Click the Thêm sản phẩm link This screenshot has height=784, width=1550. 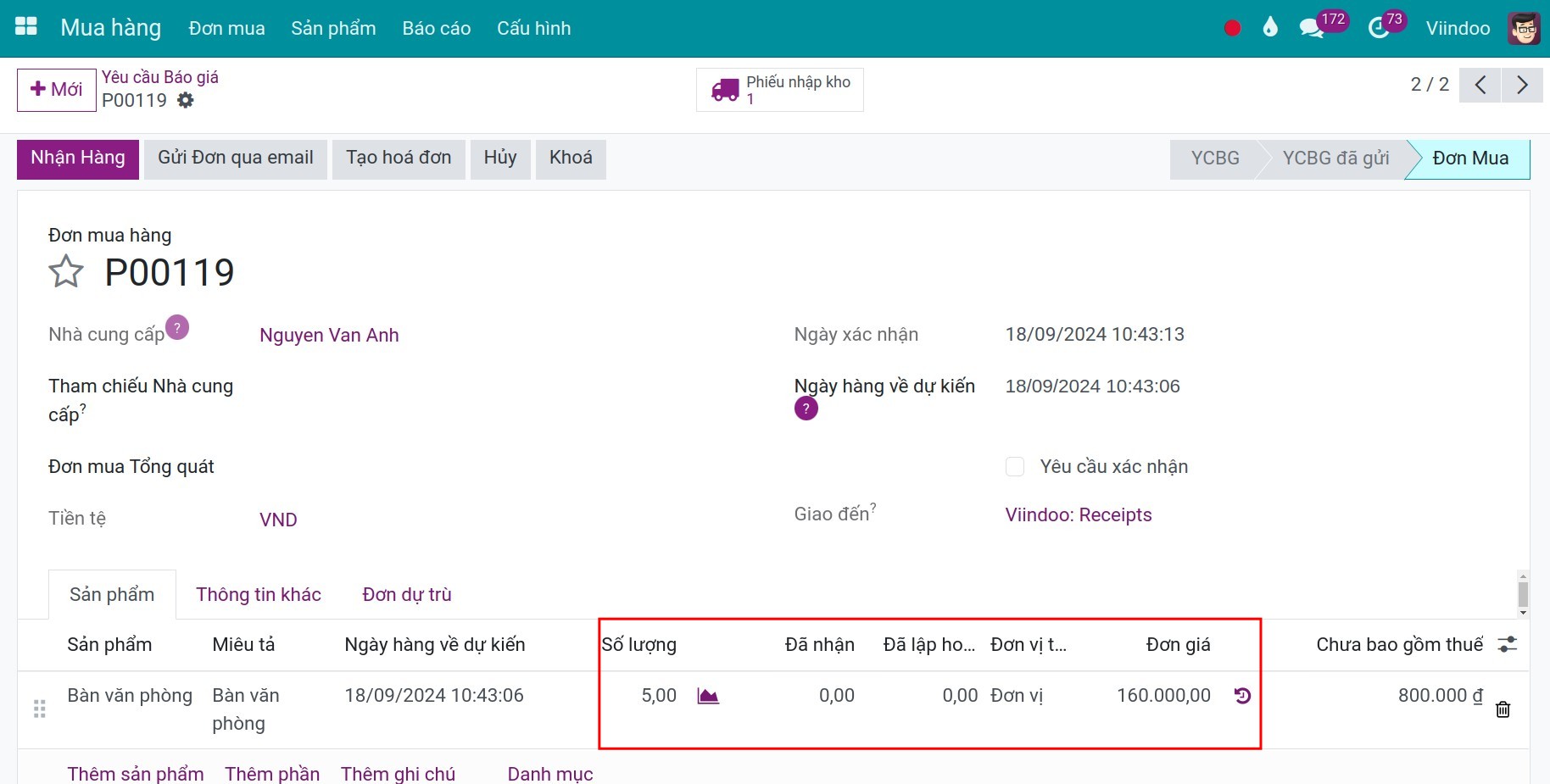136,773
